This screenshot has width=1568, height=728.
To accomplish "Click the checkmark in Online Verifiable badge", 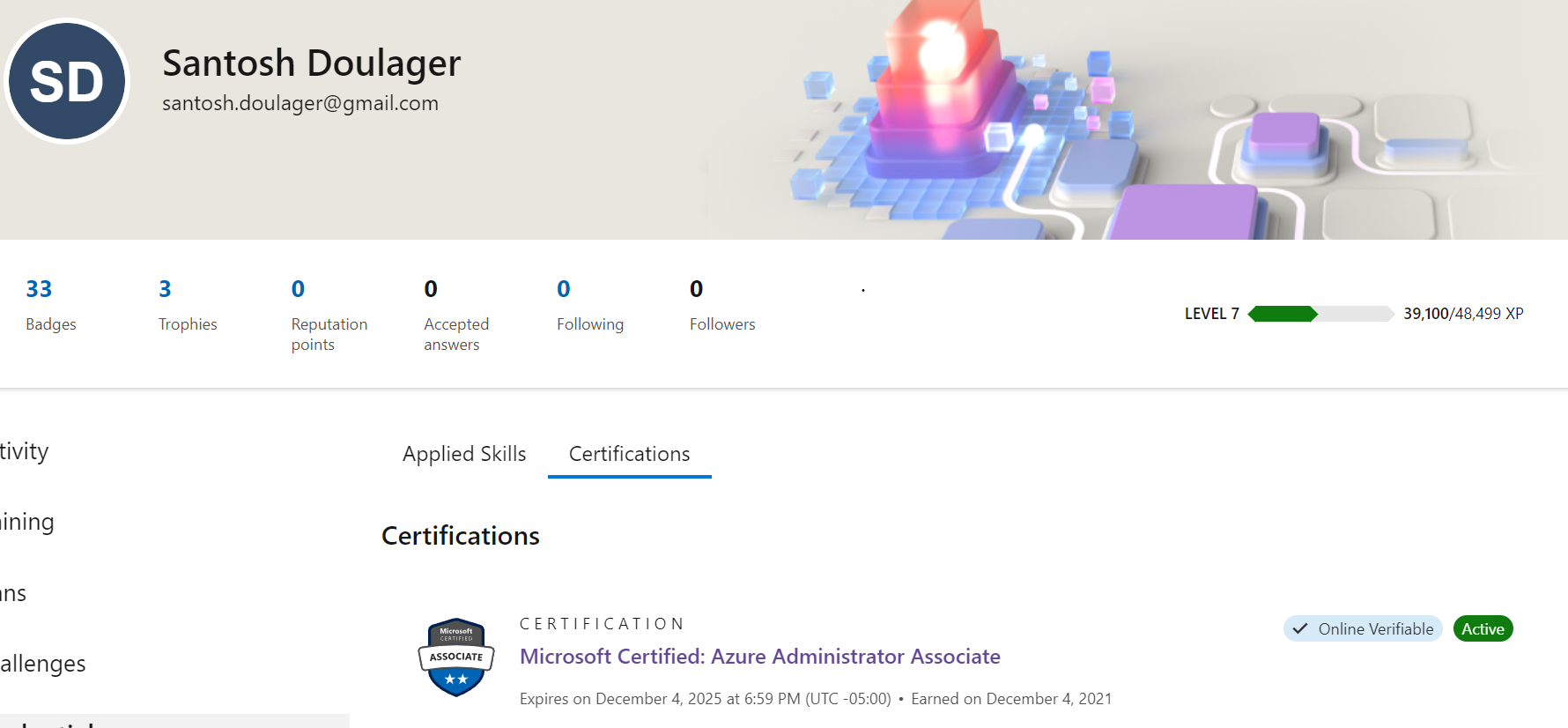I will 1300,629.
